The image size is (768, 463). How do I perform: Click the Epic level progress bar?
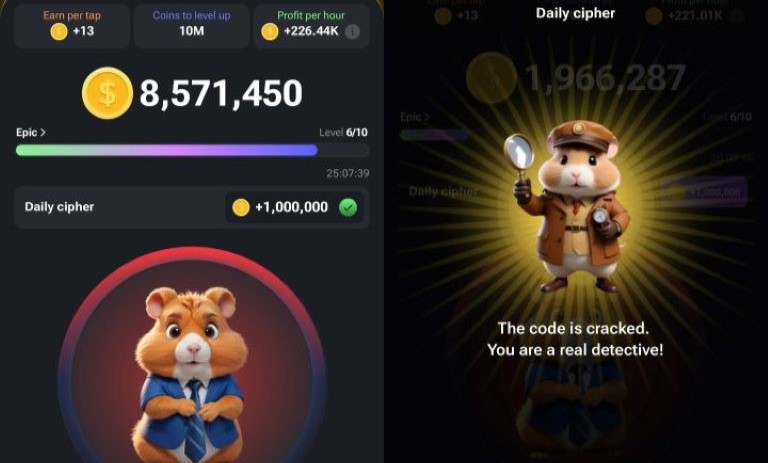(x=192, y=150)
